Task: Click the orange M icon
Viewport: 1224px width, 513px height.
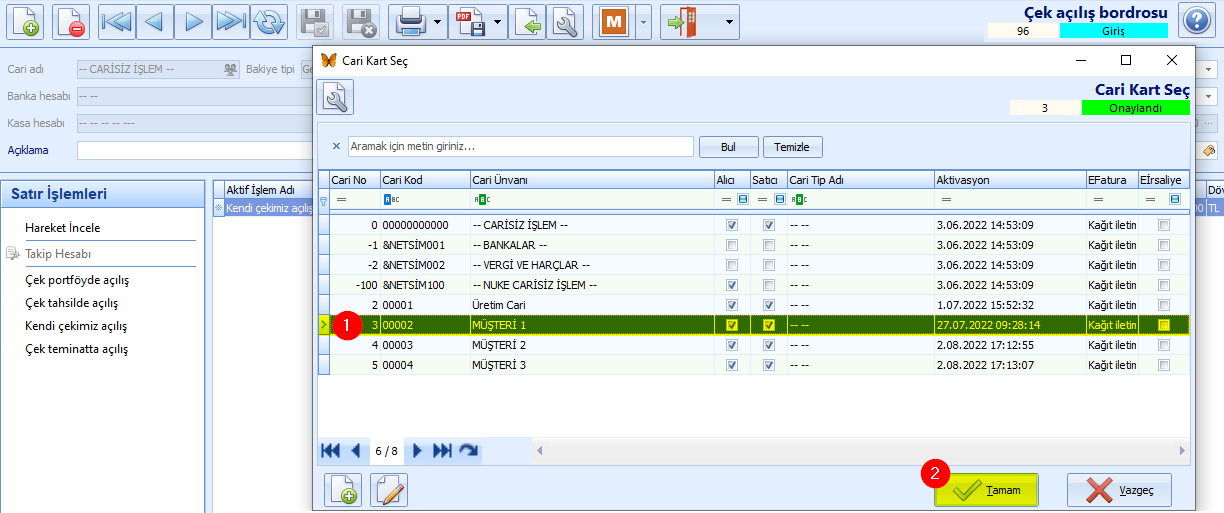Action: click(612, 21)
